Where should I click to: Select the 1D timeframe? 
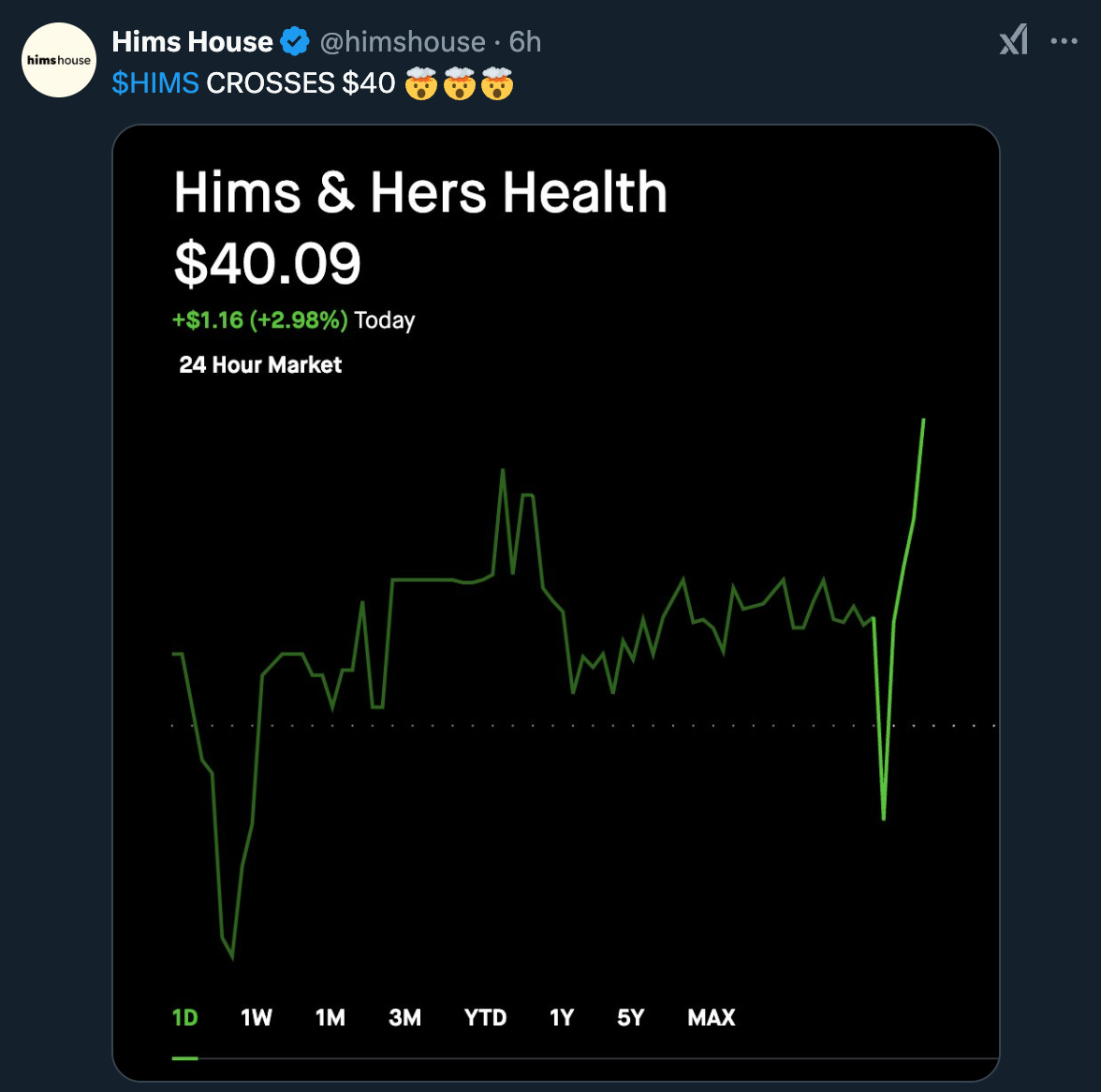(186, 1018)
